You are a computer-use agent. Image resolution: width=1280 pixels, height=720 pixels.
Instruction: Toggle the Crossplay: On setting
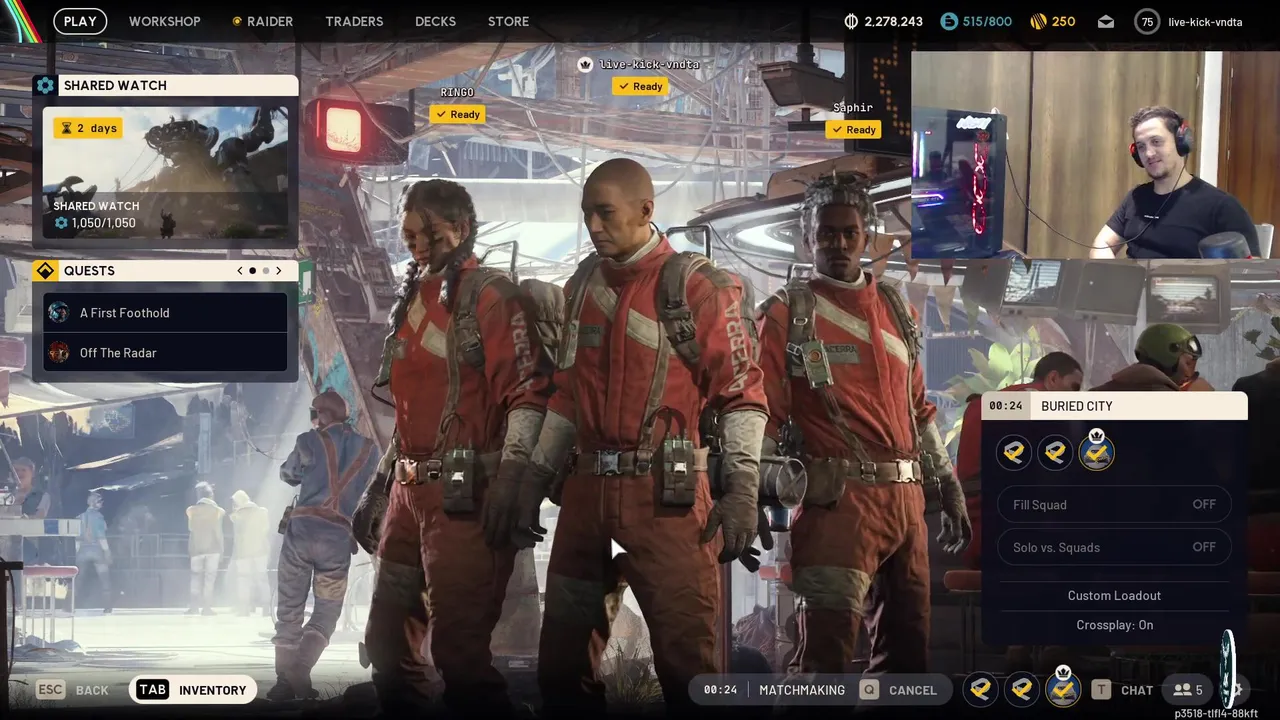coord(1114,625)
